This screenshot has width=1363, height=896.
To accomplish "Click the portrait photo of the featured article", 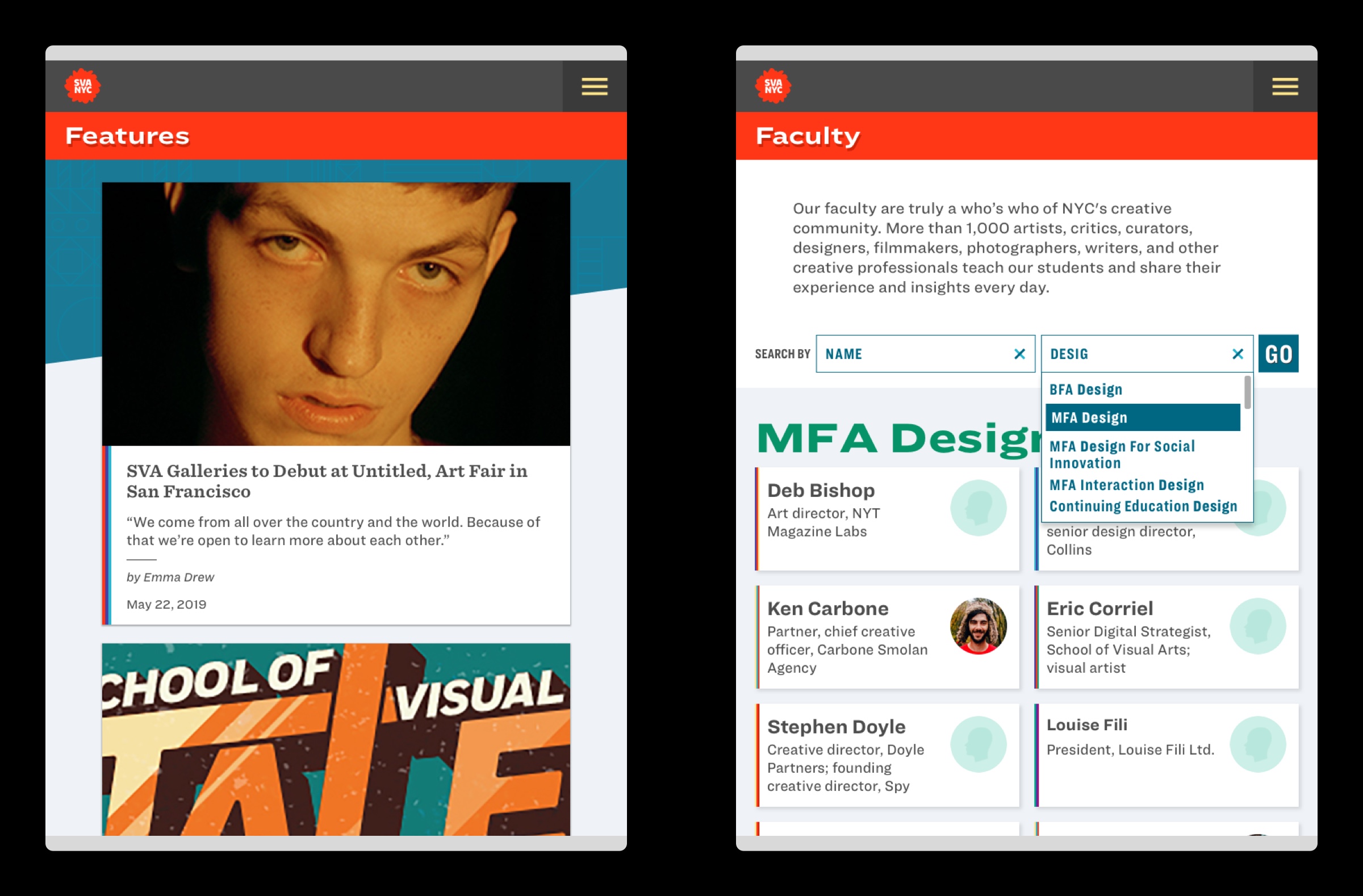I will pyautogui.click(x=336, y=314).
